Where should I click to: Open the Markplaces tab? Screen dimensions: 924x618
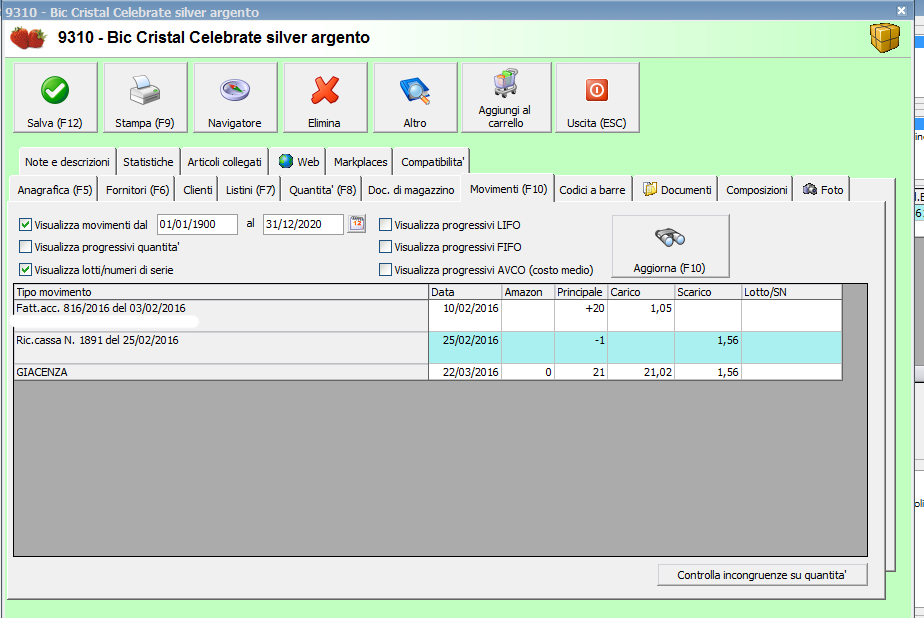(x=360, y=161)
